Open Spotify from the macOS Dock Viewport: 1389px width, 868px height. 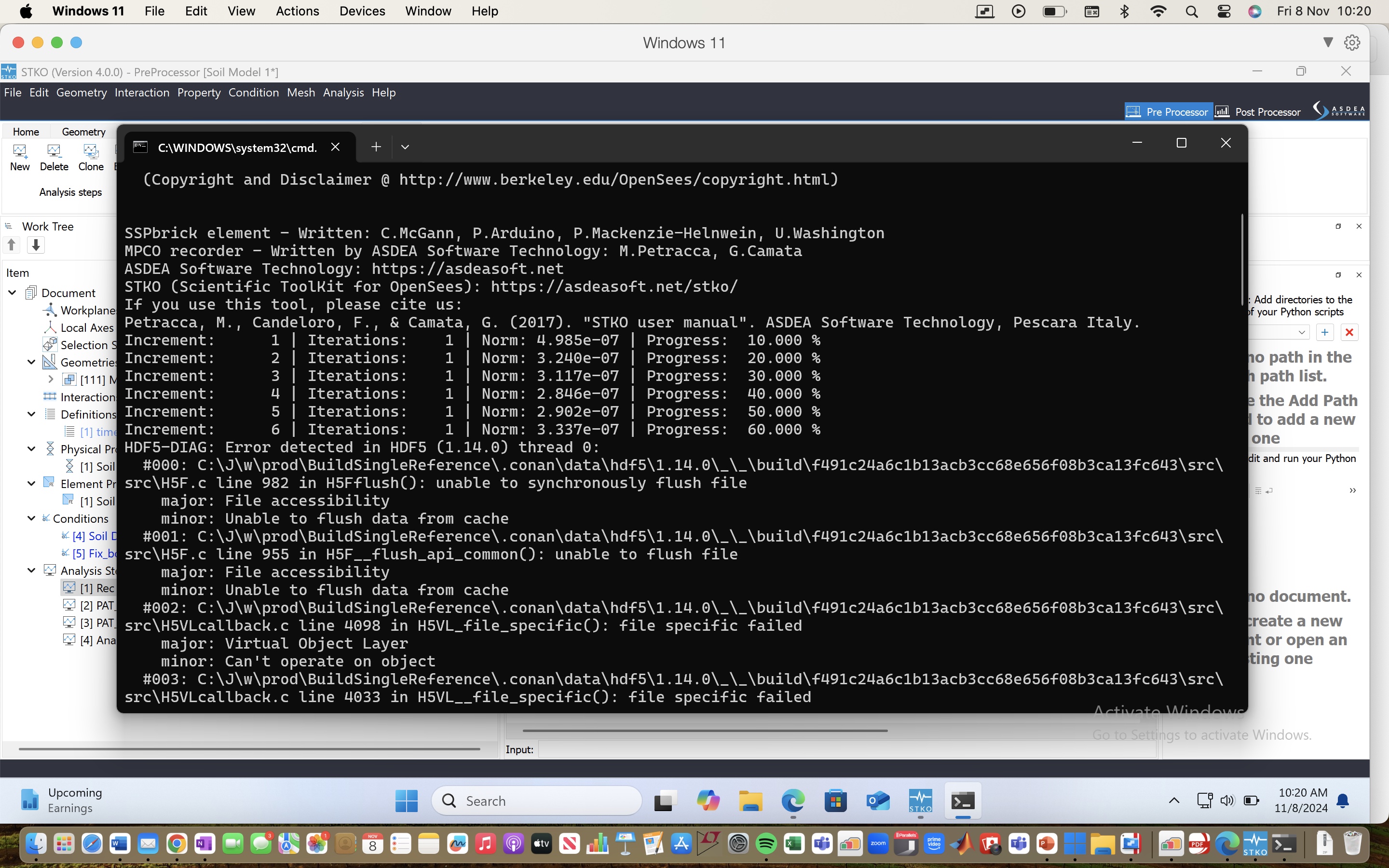[x=766, y=843]
